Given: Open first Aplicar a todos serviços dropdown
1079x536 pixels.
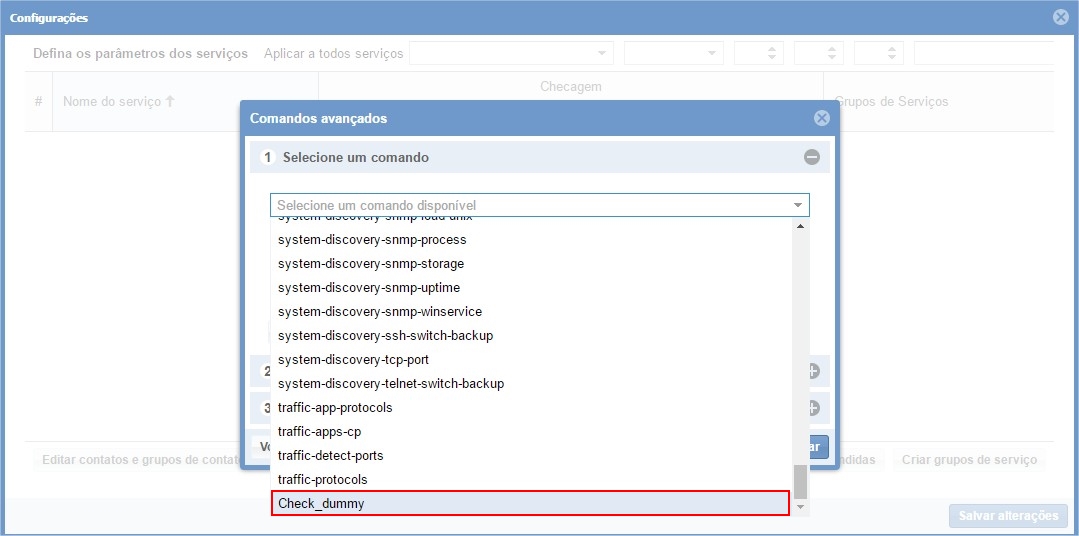Looking at the screenshot, I should click(x=511, y=53).
